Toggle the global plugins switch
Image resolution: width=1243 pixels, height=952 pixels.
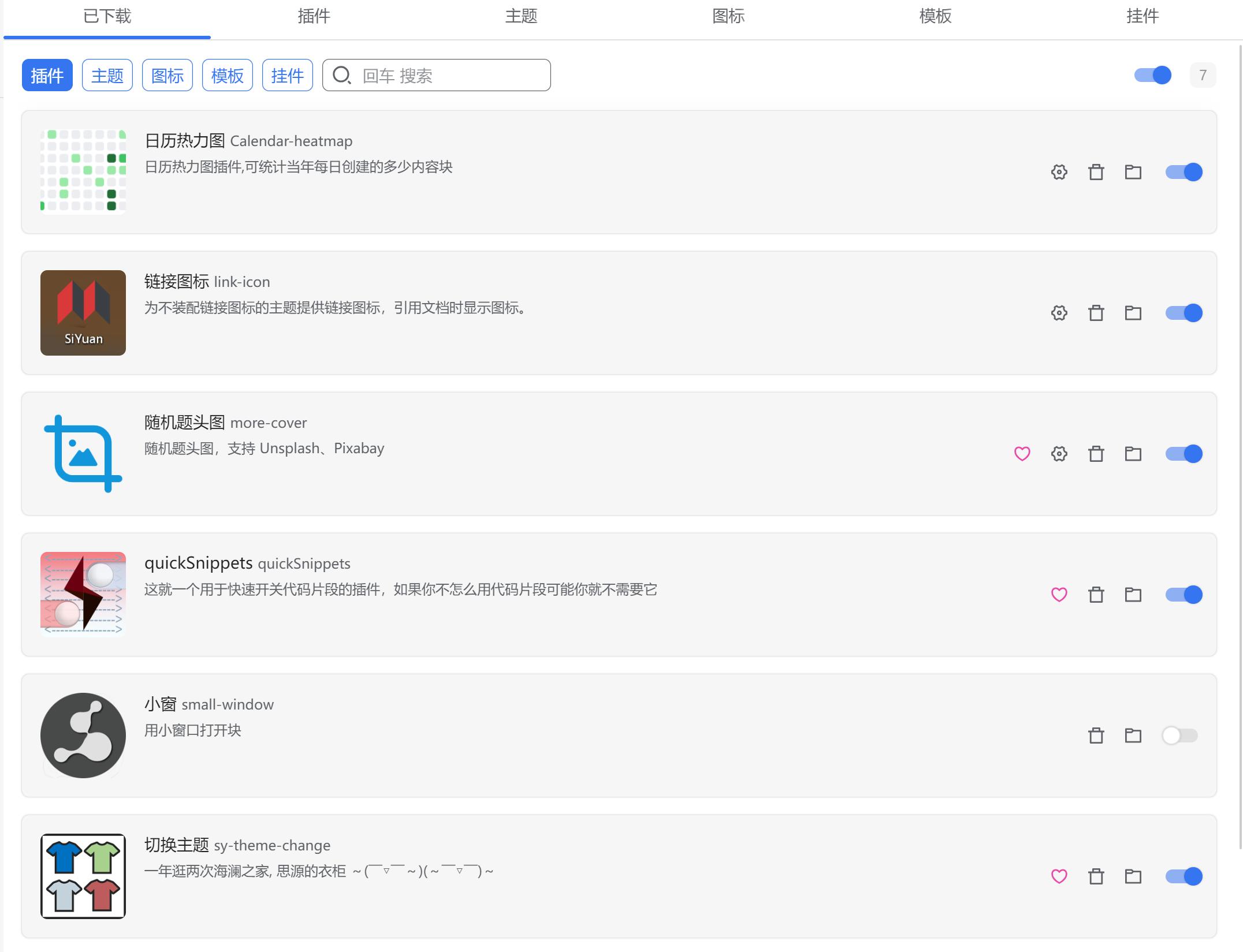[x=1152, y=75]
